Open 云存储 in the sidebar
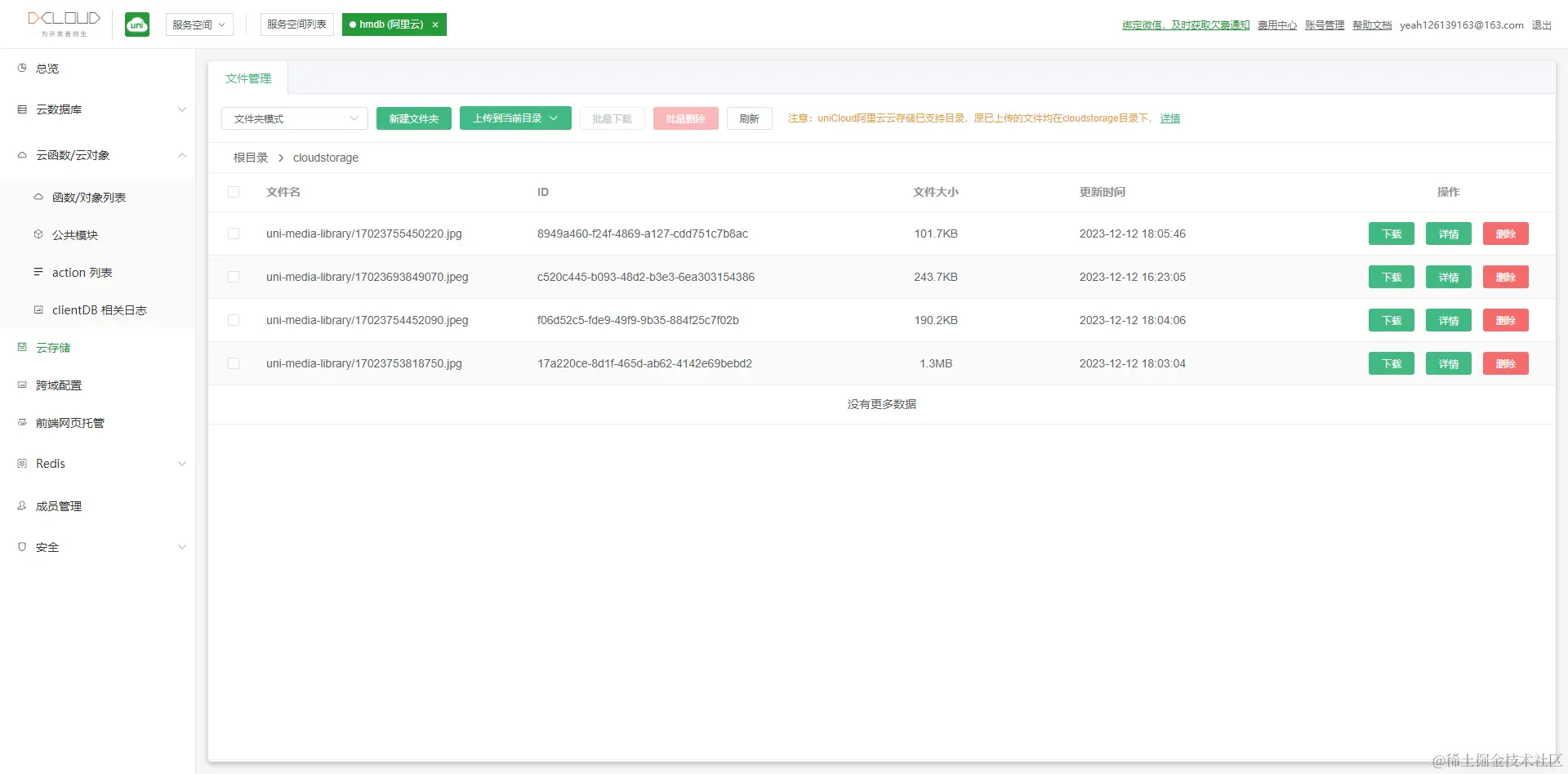The image size is (1568, 774). tap(53, 348)
